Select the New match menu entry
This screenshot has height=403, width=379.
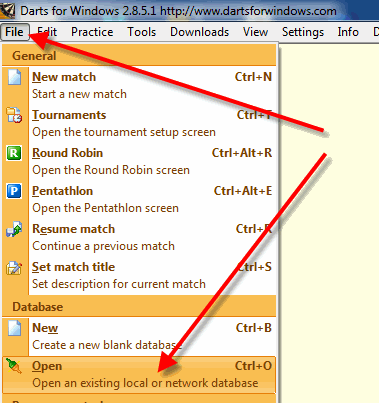[139, 85]
